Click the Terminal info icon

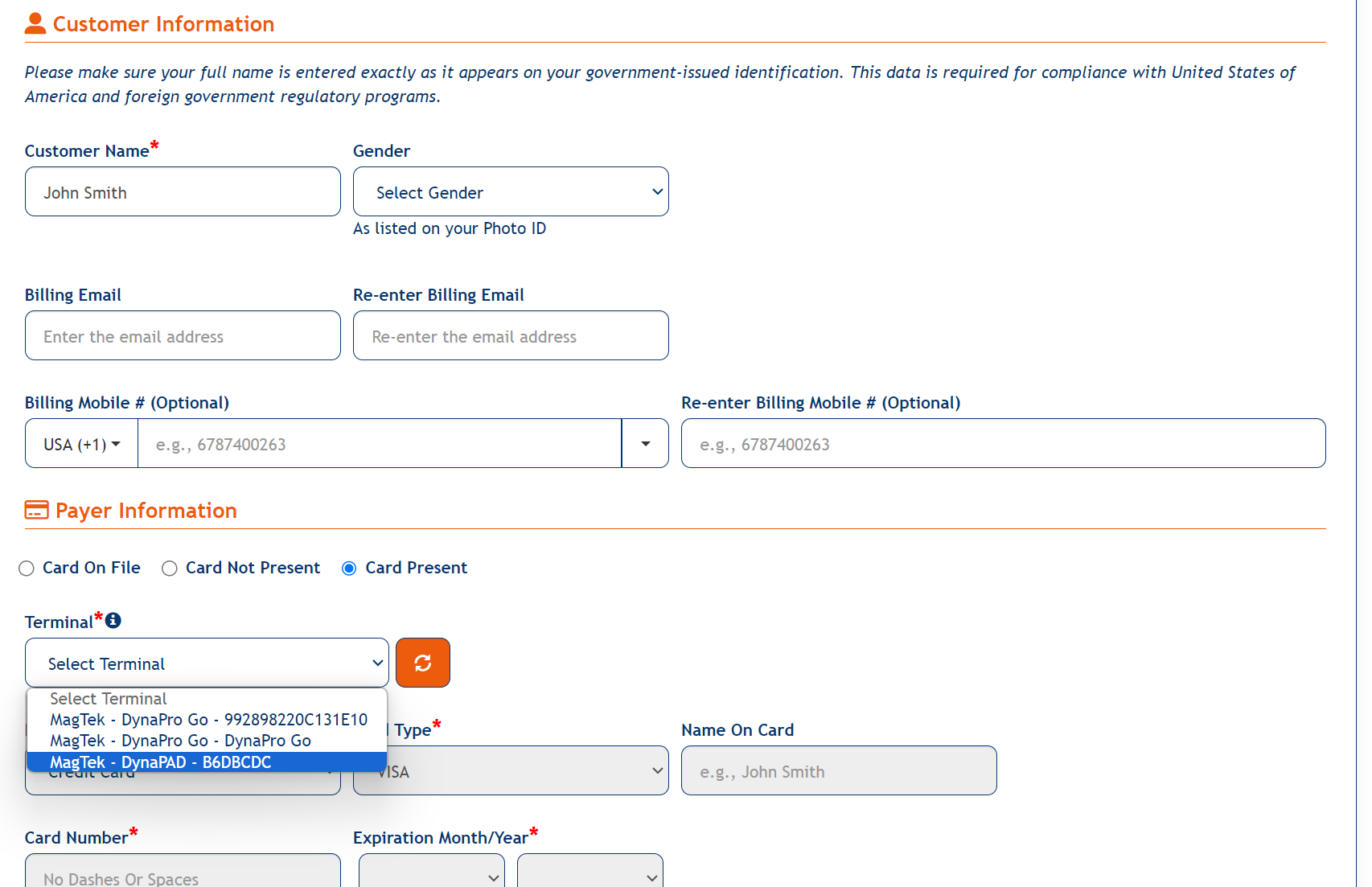tap(113, 620)
